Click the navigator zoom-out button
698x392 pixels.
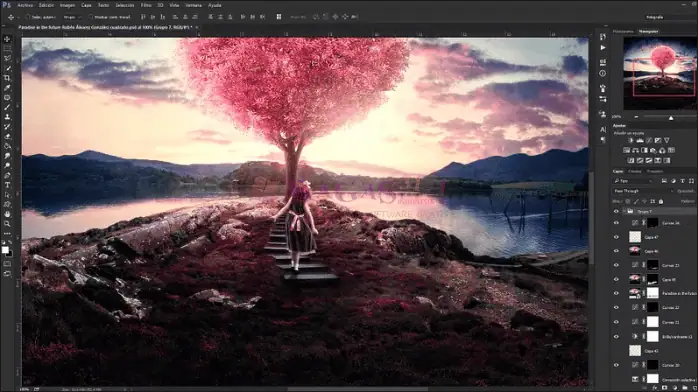pos(636,117)
